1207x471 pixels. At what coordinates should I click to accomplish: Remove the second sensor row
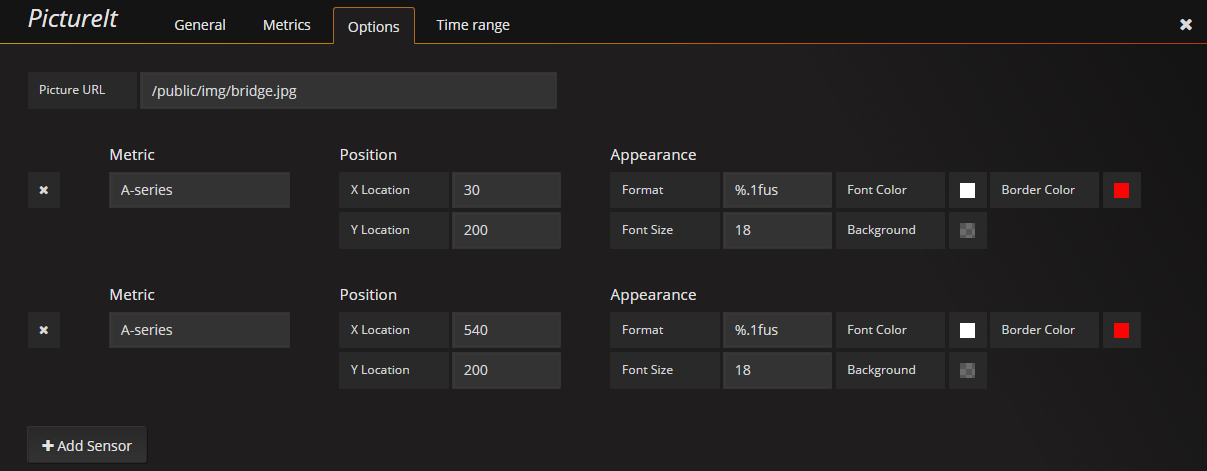coord(43,330)
